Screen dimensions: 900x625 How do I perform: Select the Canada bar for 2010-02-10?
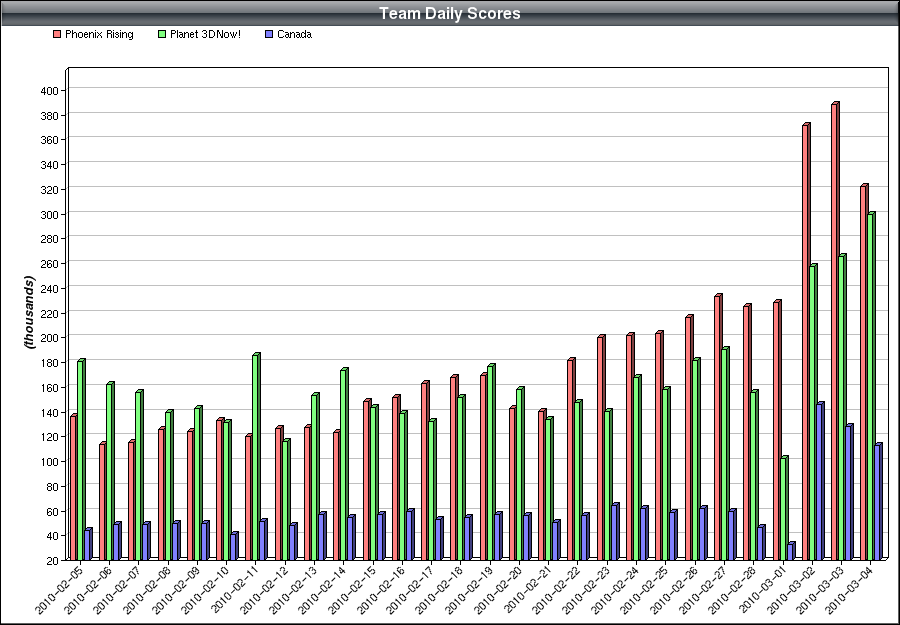pyautogui.click(x=234, y=547)
